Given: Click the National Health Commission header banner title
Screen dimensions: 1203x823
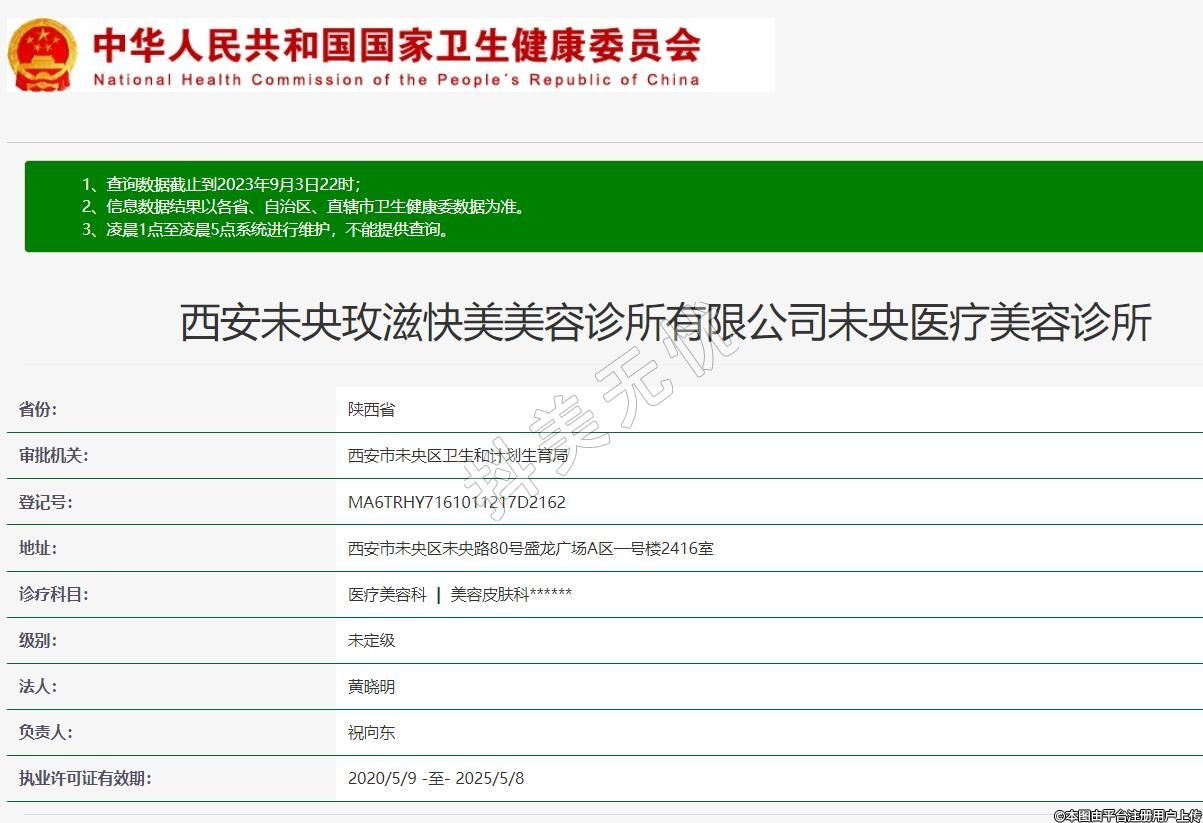Looking at the screenshot, I should 396,43.
